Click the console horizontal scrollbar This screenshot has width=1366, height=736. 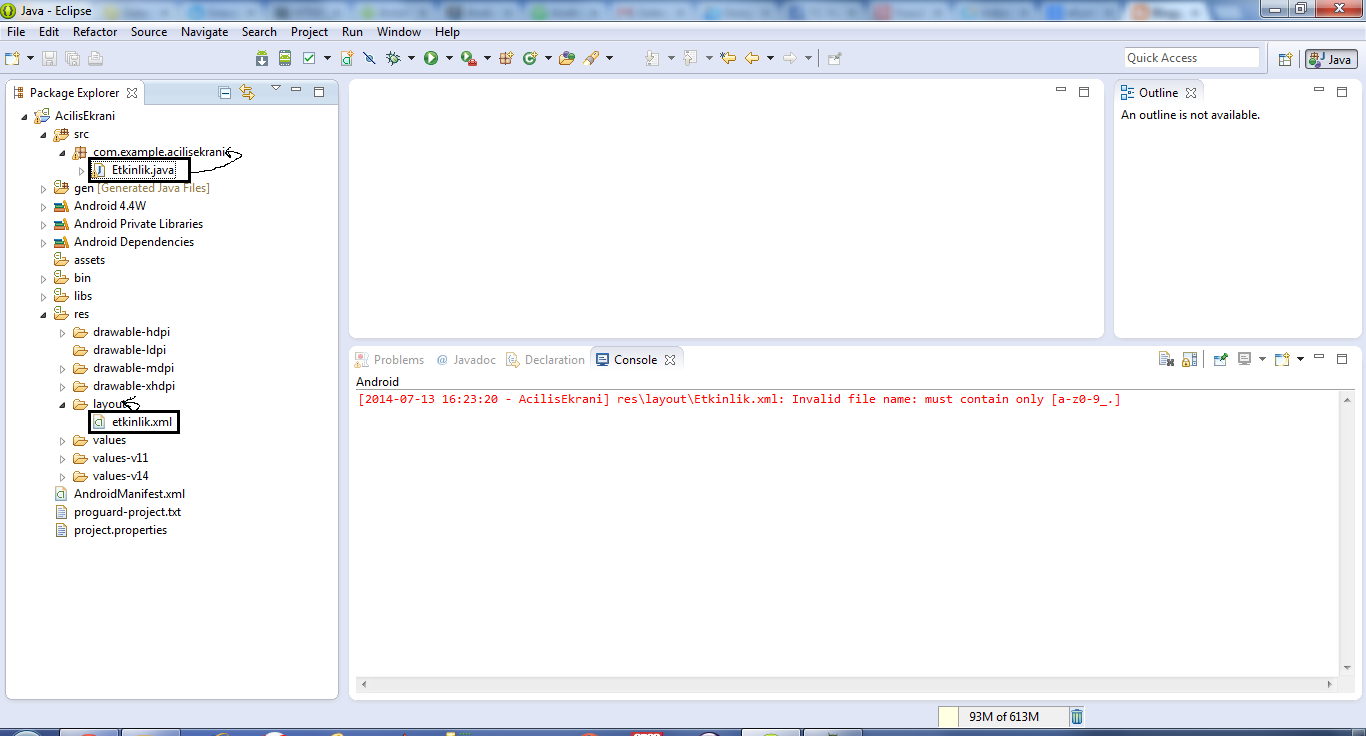[x=846, y=685]
